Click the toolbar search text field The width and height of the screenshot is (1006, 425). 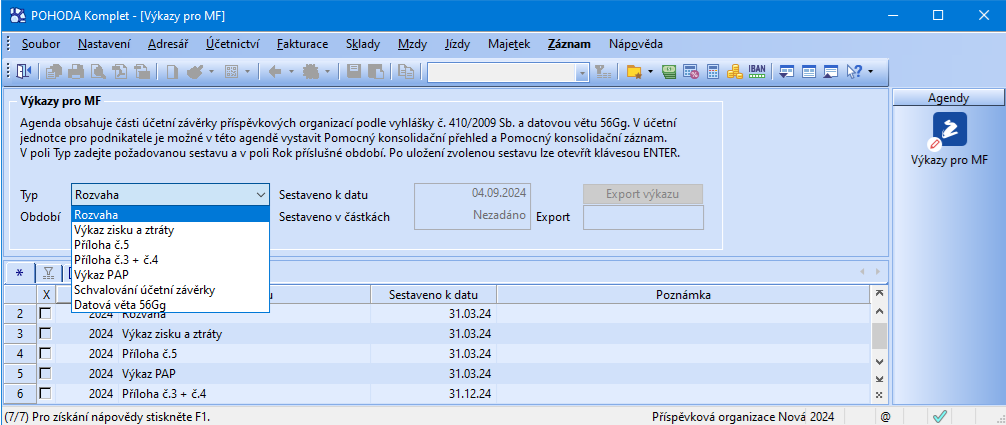502,73
